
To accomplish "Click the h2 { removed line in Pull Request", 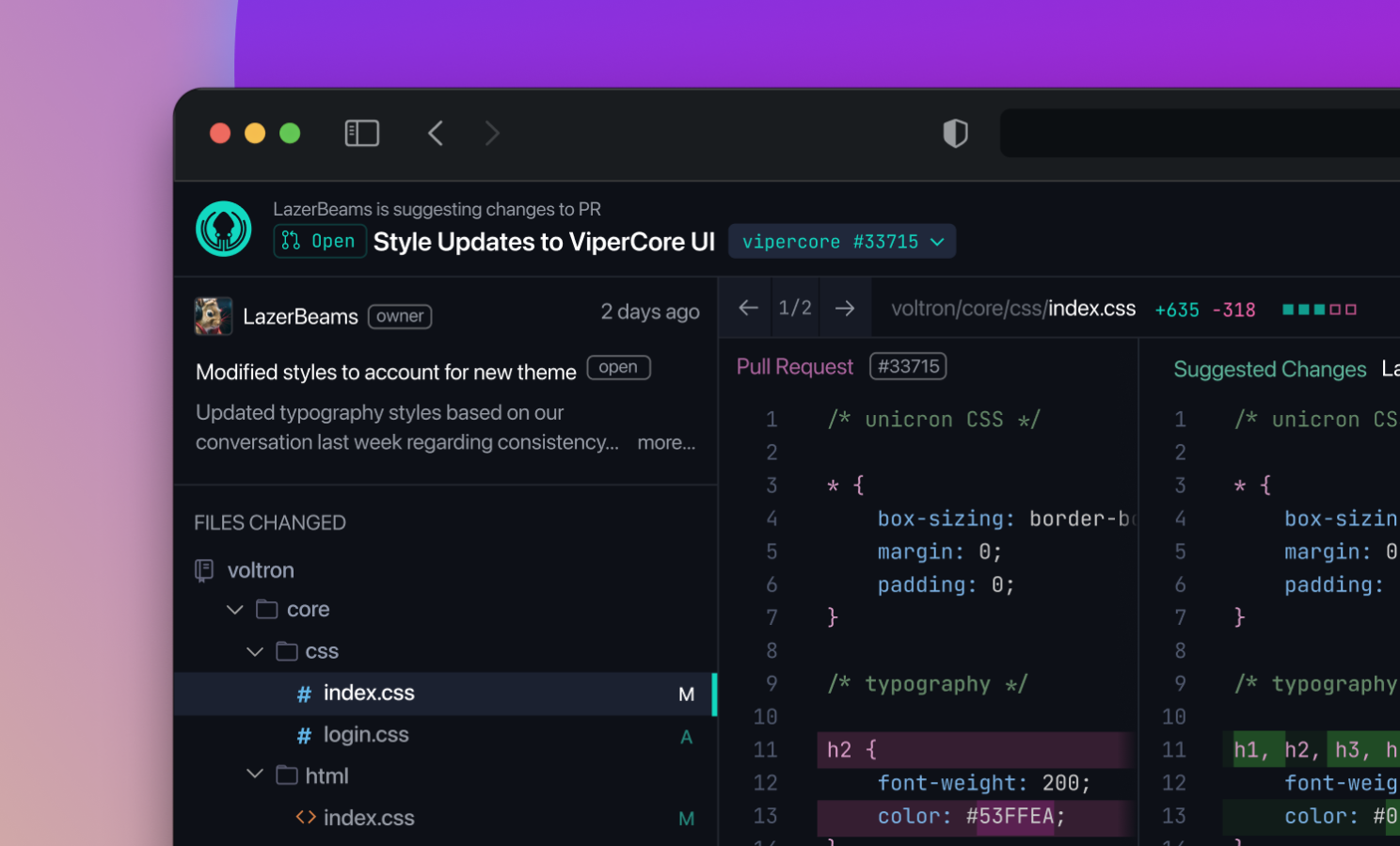I will [x=975, y=750].
